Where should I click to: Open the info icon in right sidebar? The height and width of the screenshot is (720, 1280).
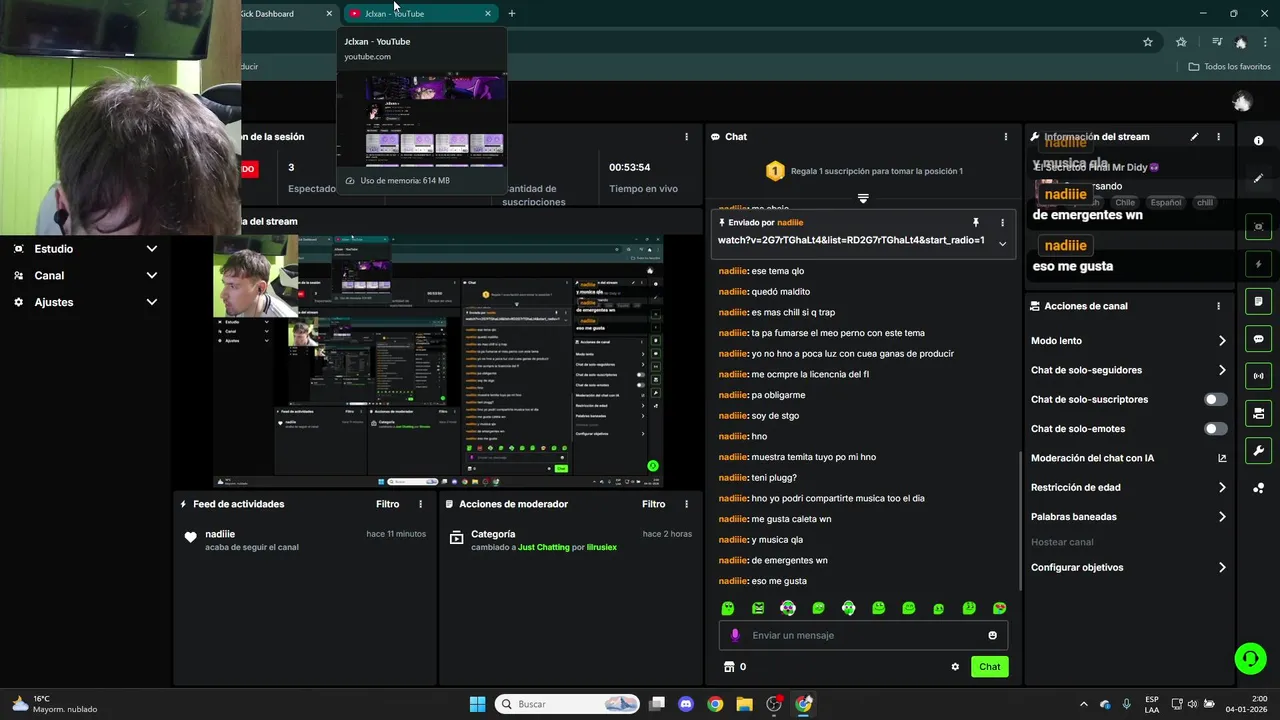tap(1258, 141)
